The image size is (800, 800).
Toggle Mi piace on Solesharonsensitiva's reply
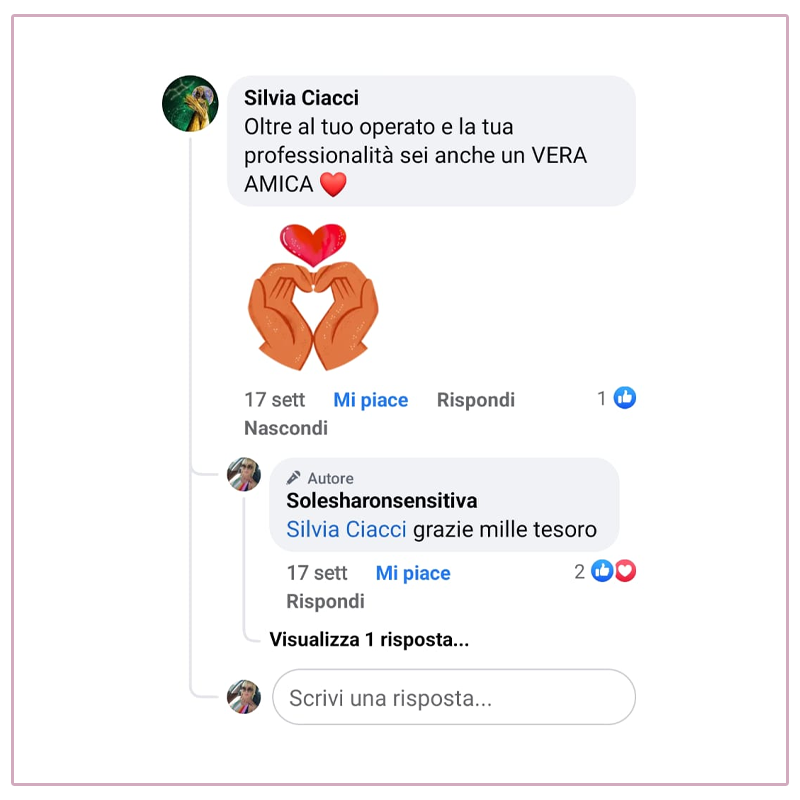point(413,573)
